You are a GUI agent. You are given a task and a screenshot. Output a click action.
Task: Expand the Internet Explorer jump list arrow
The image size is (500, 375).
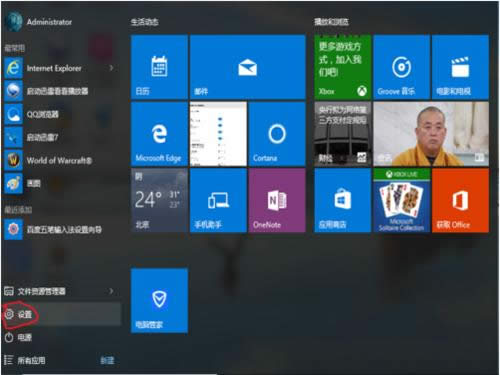(111, 68)
